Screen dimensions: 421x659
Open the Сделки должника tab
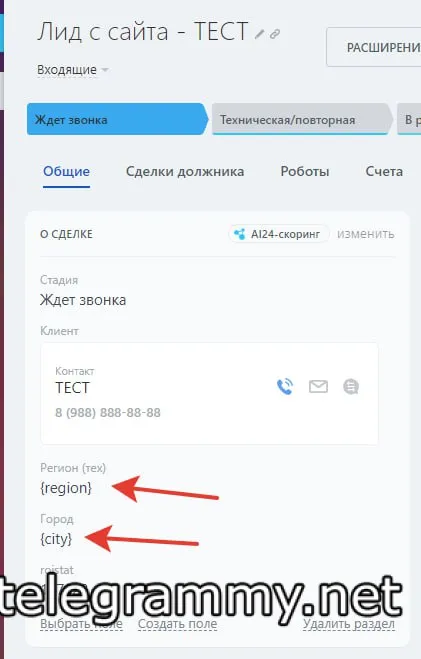point(185,171)
